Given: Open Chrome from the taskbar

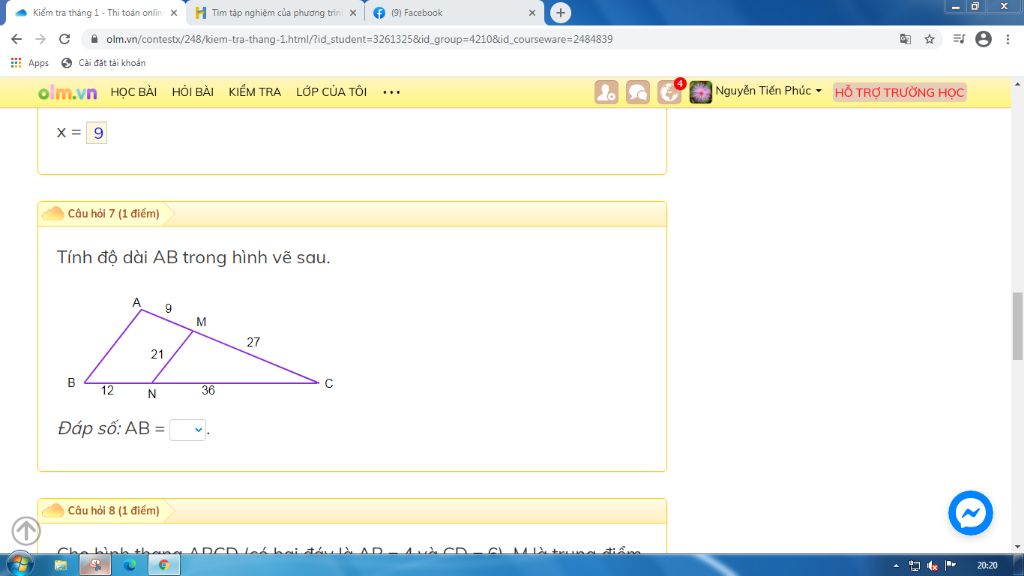Looking at the screenshot, I should (x=164, y=565).
